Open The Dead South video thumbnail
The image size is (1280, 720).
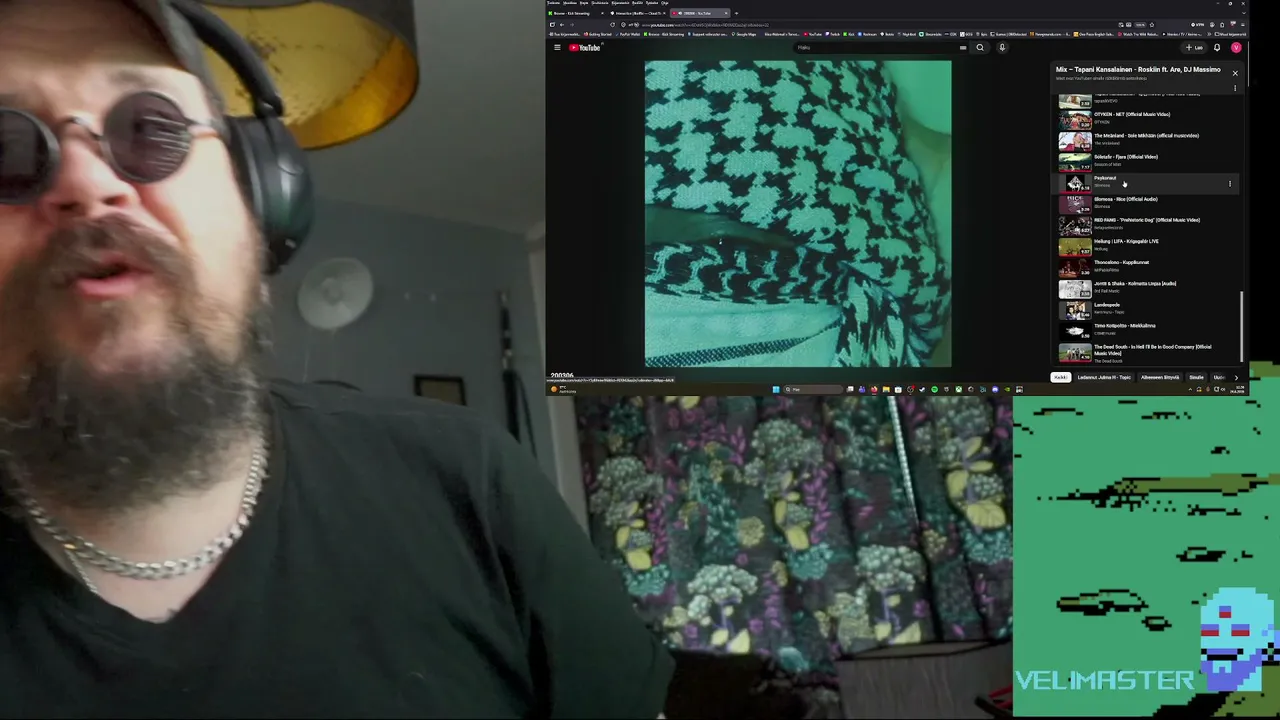pyautogui.click(x=1075, y=353)
